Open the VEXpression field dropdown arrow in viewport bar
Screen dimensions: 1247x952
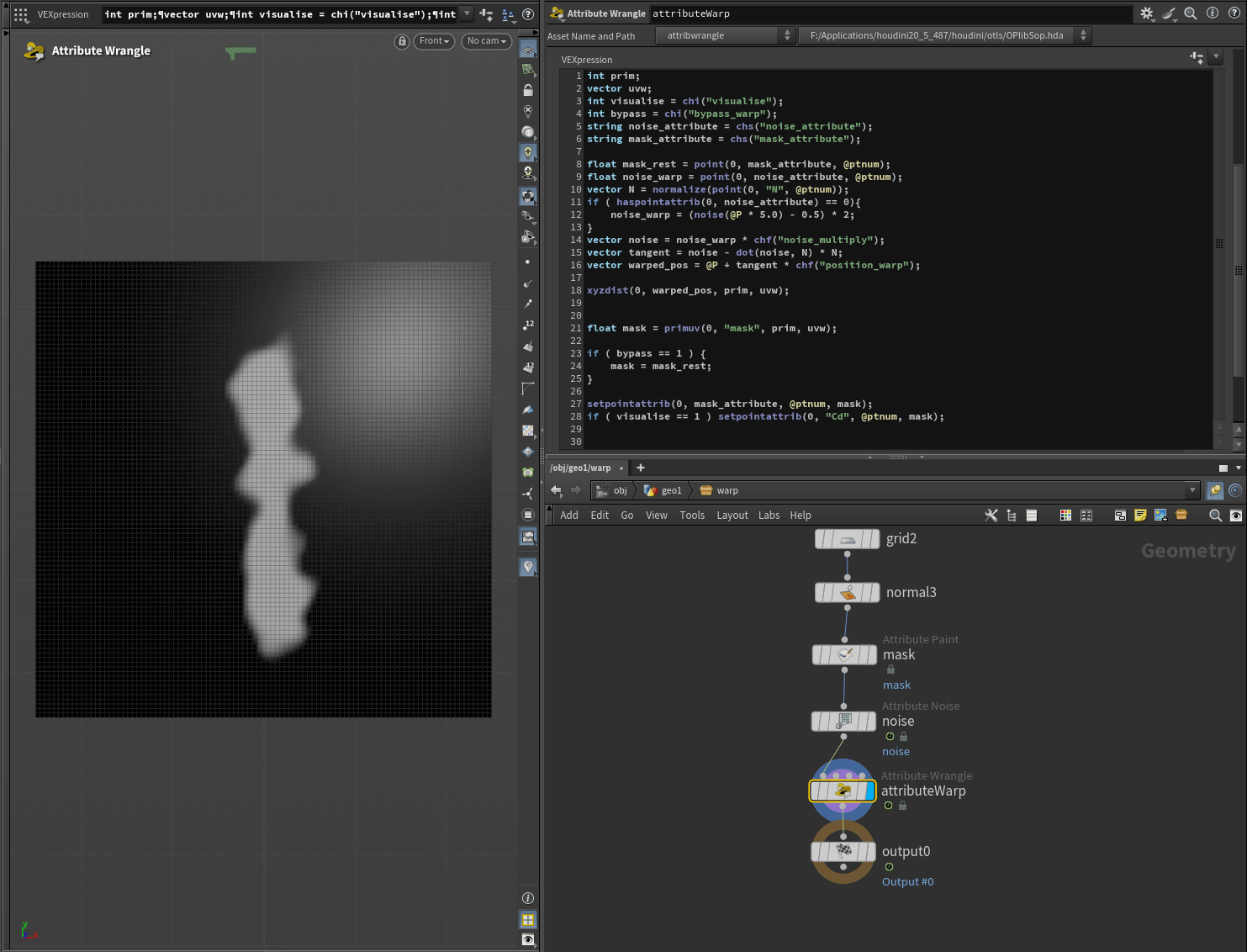468,14
